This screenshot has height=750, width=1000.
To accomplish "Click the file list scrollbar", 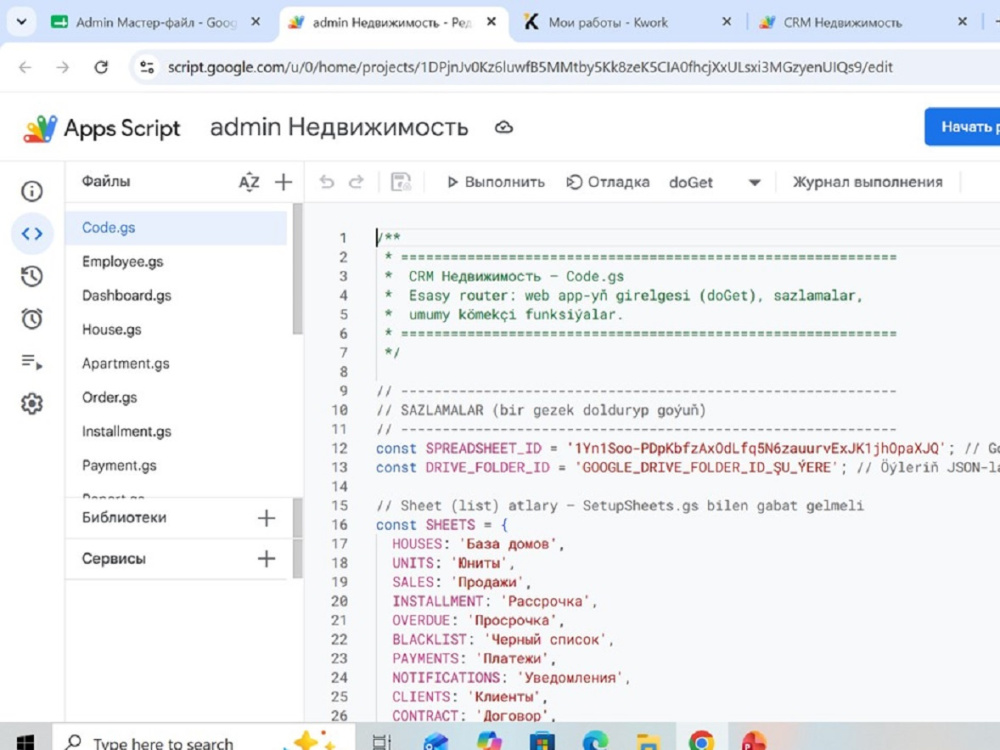I will 297,269.
